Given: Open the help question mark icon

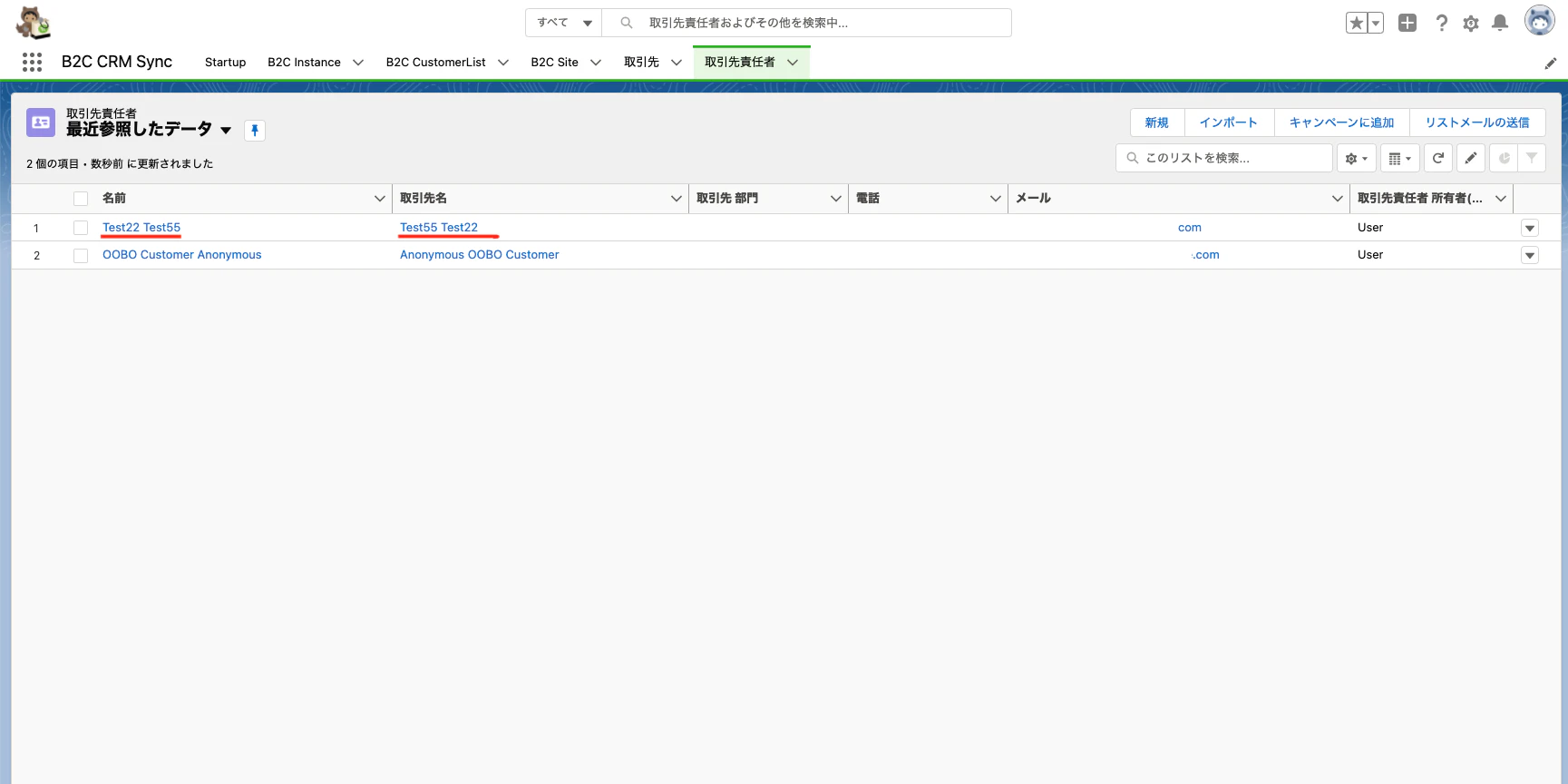Looking at the screenshot, I should [x=1441, y=24].
